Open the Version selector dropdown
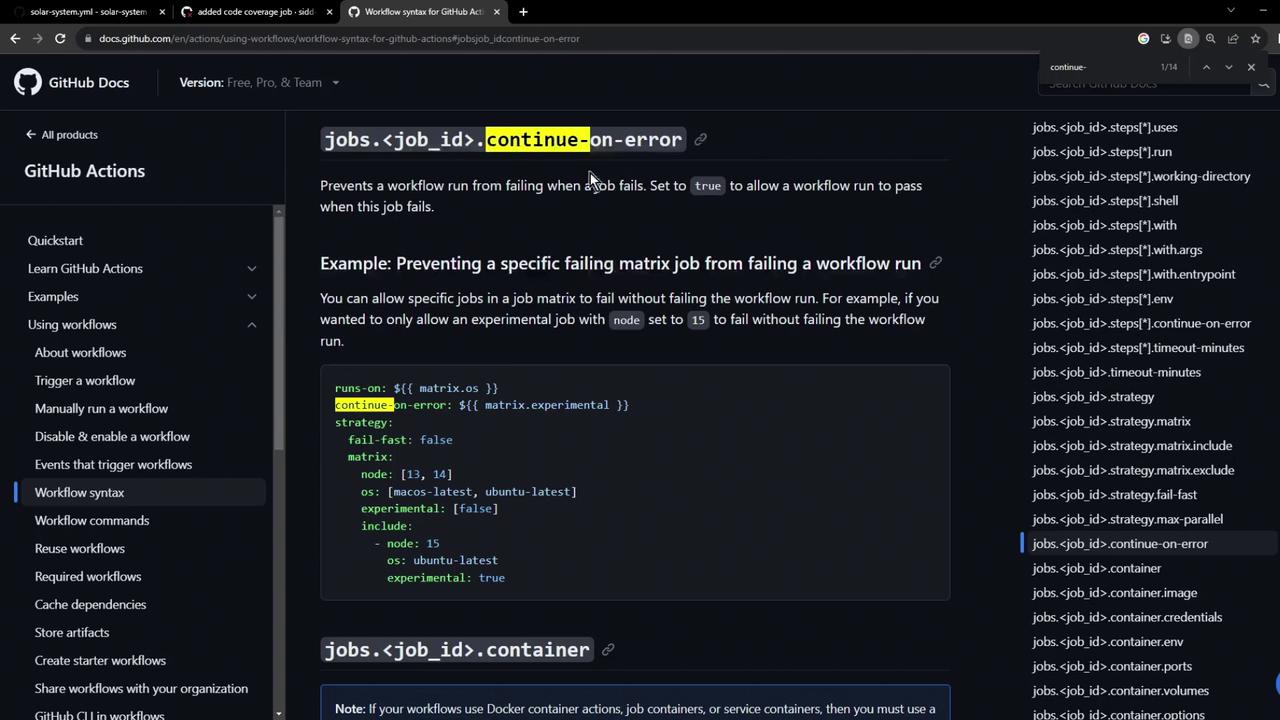Screen dimensions: 1280x720 pyautogui.click(x=259, y=83)
